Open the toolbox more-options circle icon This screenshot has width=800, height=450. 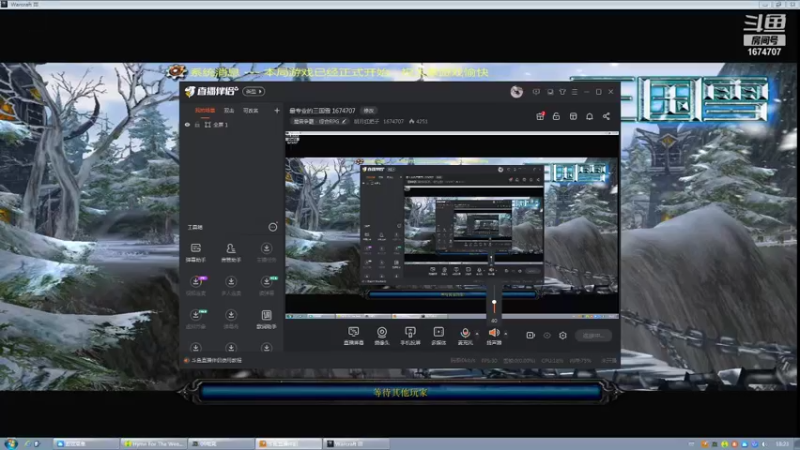273,227
